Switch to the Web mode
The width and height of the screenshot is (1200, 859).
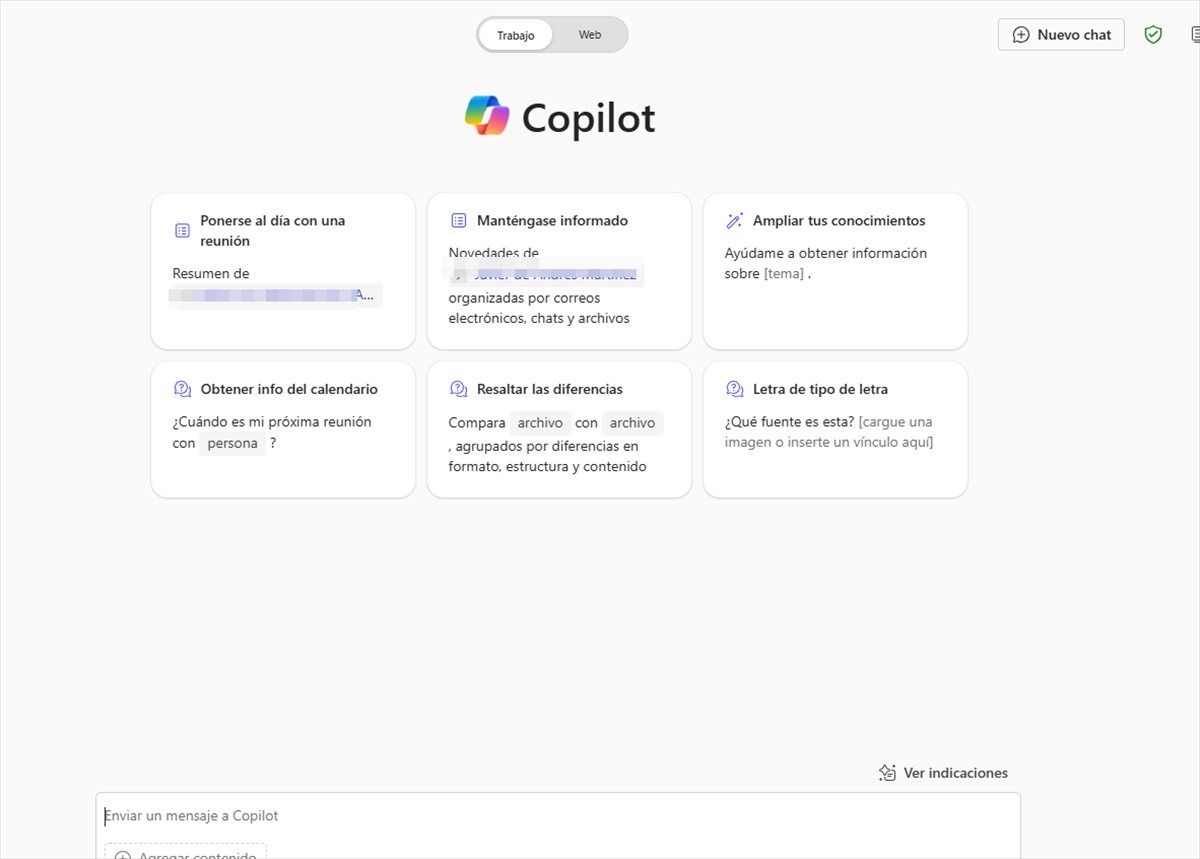click(589, 34)
